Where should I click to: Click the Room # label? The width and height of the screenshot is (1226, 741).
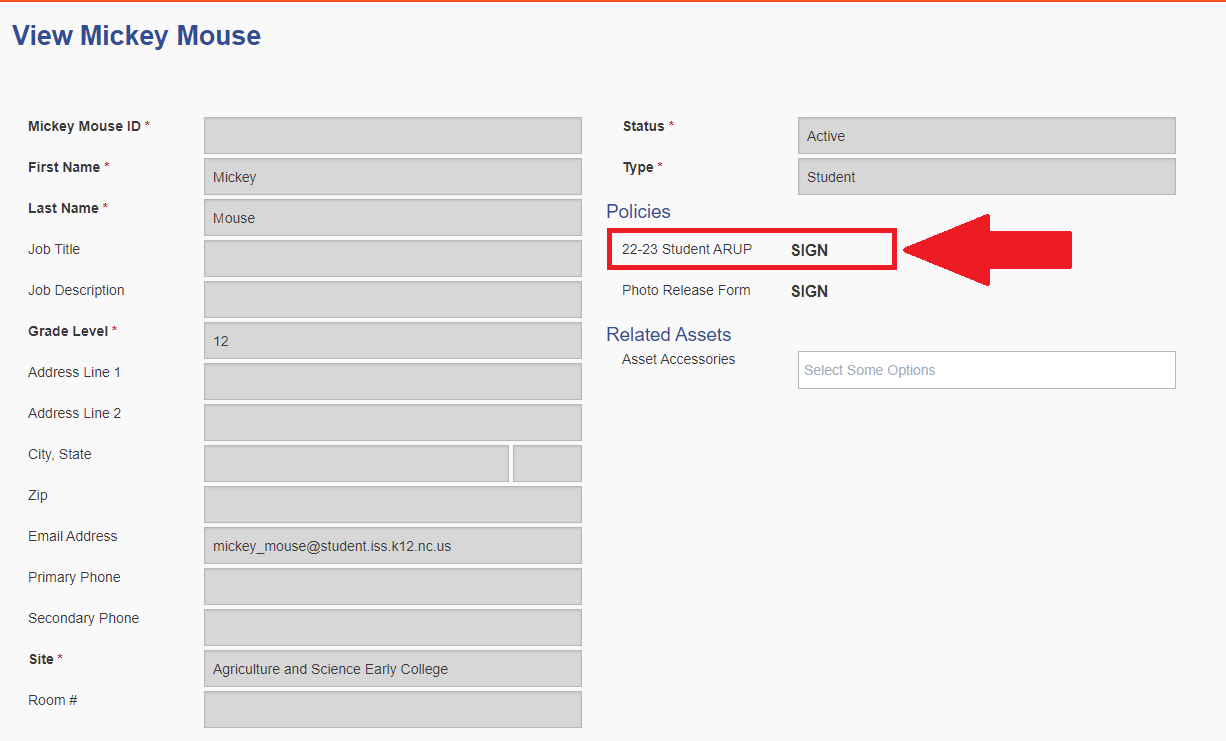click(53, 700)
